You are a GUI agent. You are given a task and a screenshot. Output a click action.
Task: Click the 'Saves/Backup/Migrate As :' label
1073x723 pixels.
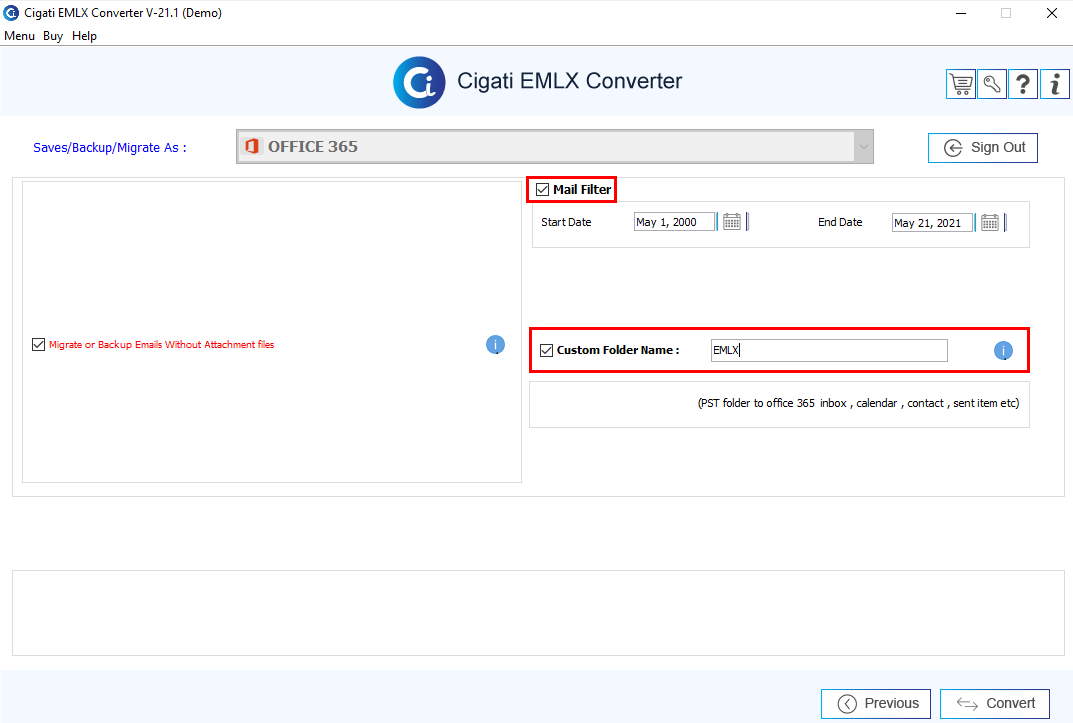coord(109,148)
